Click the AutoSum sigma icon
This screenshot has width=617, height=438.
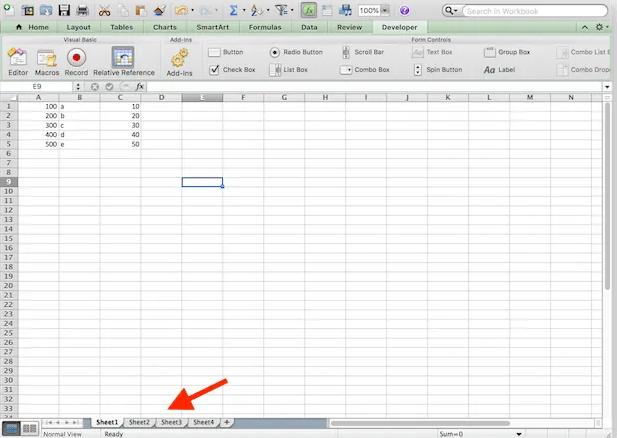[x=233, y=10]
